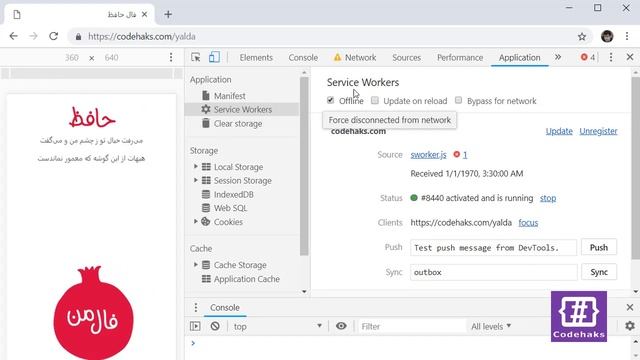640x360 pixels.
Task: Click the Application sidebar vertical scrollbar
Action: coord(304,167)
